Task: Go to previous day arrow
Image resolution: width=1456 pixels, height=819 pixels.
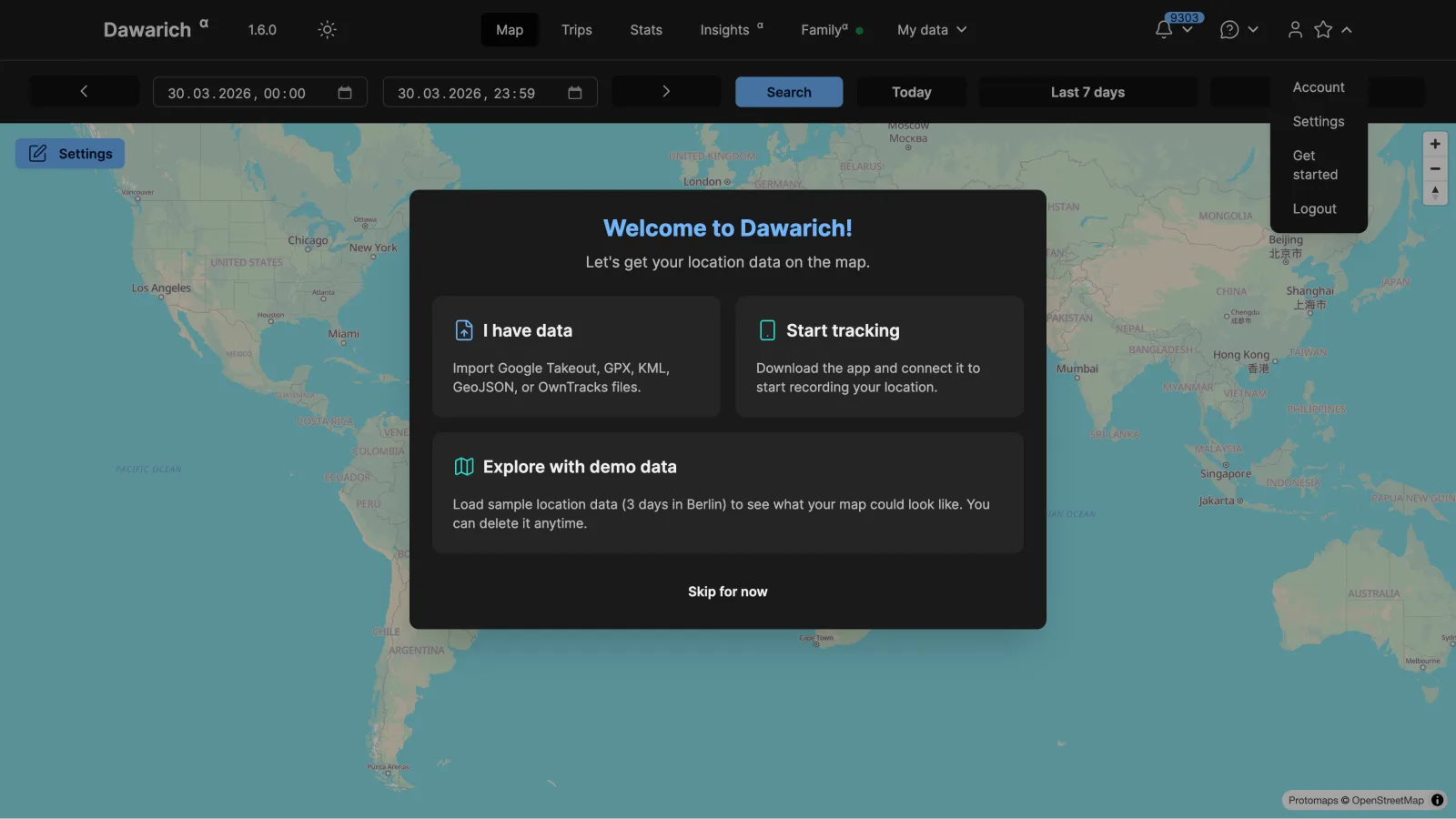Action: pyautogui.click(x=84, y=92)
